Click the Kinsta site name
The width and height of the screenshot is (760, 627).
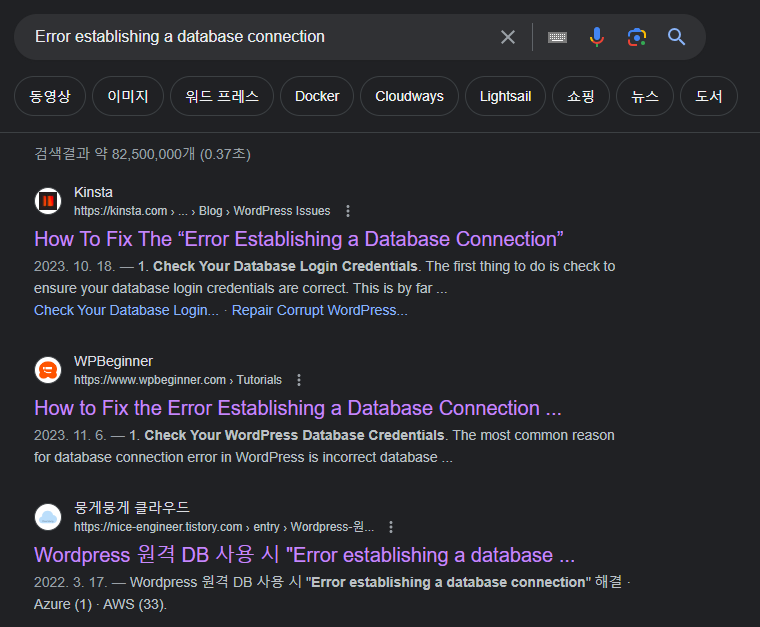point(93,192)
